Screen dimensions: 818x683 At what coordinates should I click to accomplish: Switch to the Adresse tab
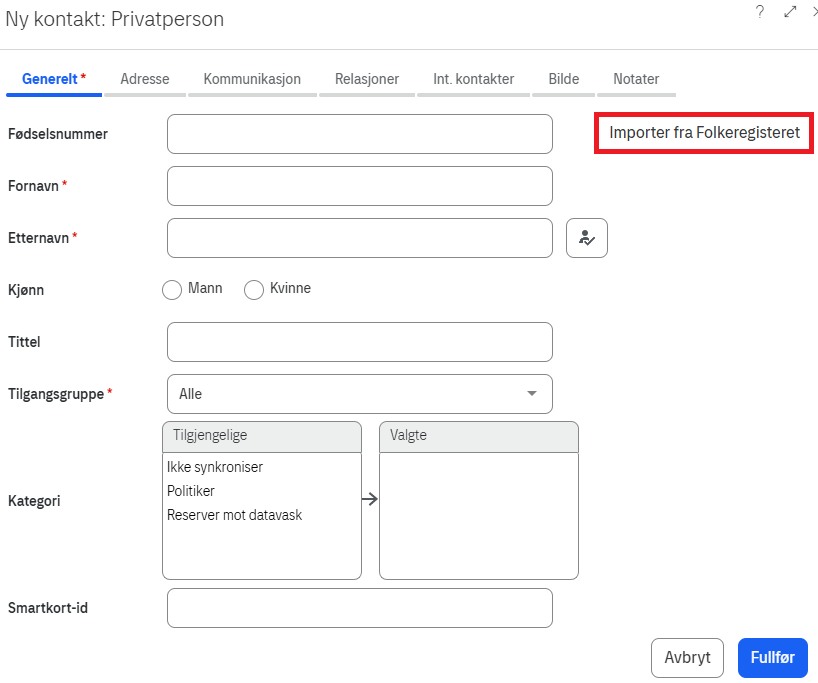click(x=145, y=79)
